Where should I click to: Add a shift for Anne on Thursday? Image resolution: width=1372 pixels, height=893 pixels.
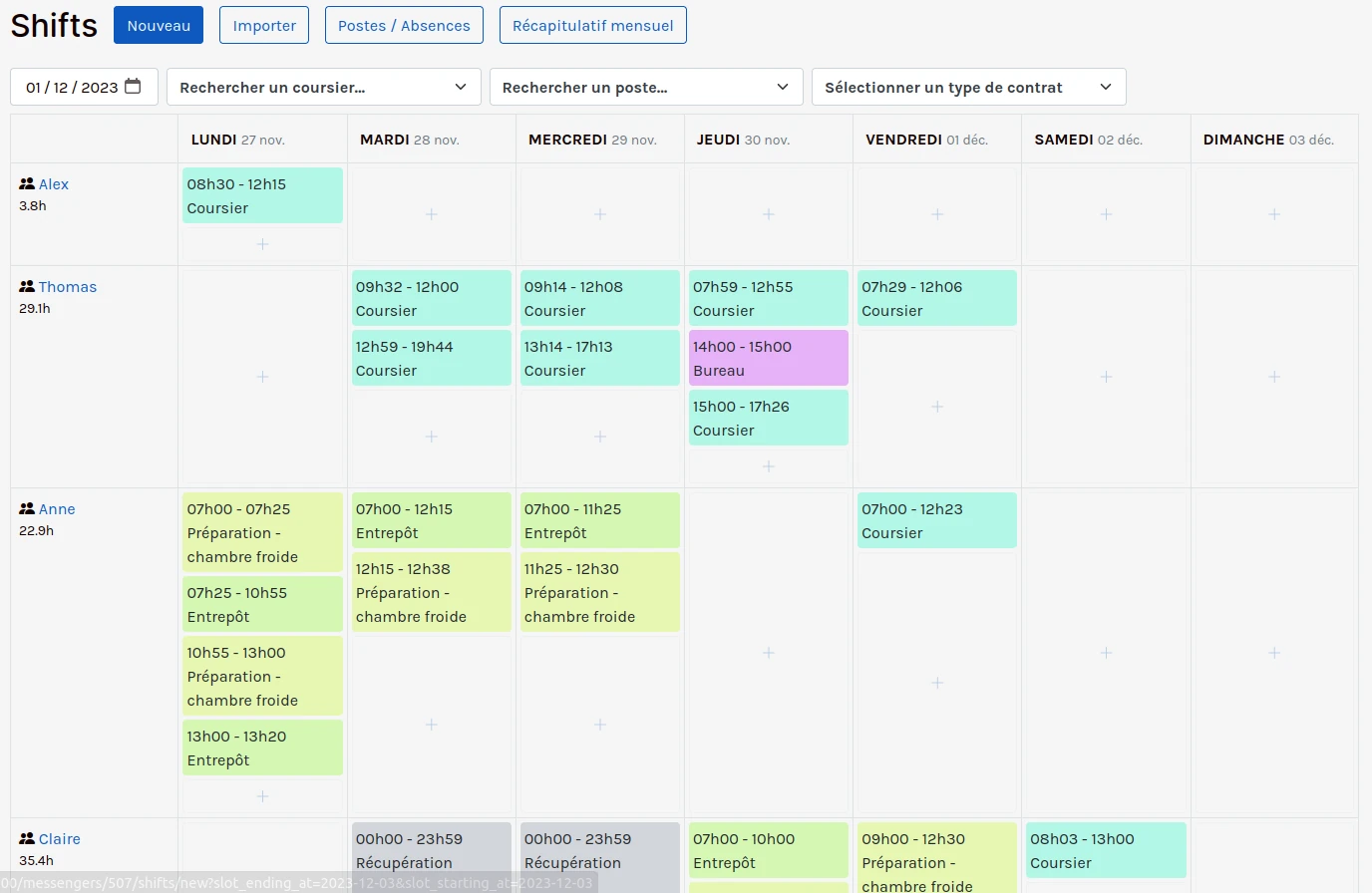(769, 653)
